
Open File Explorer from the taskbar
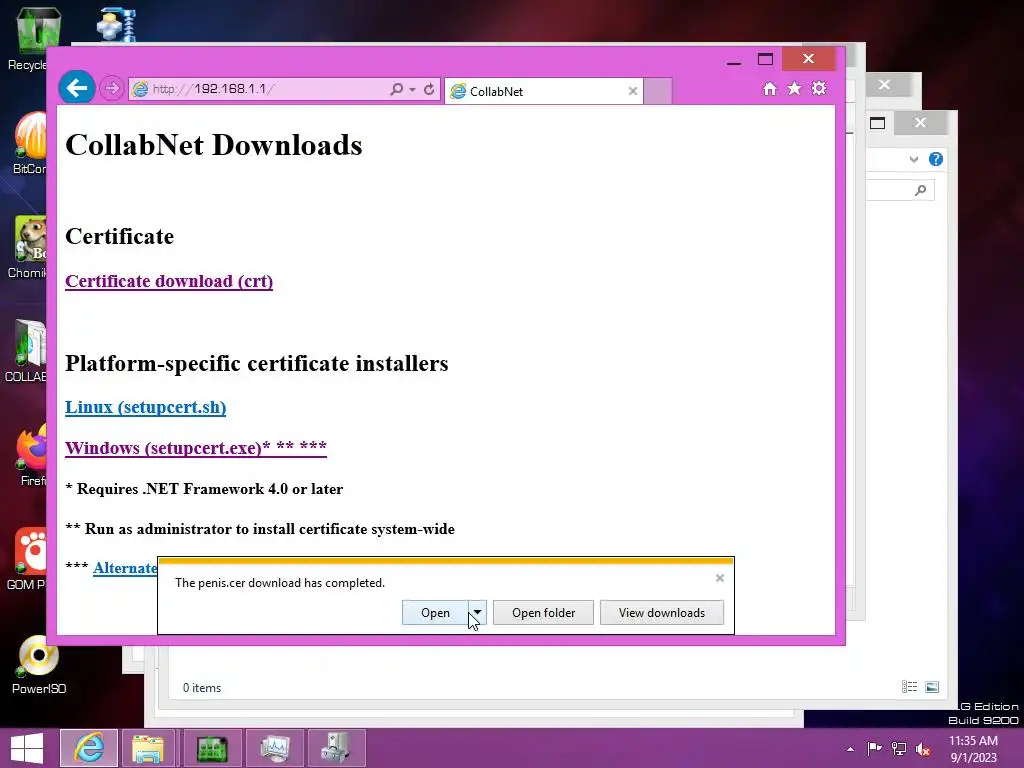[148, 748]
